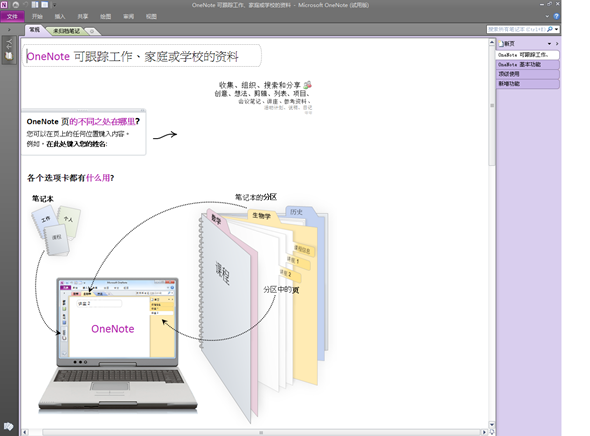Screen dimensions: 590x436
Task: Select the 'OneNote 基本功能' page tab
Action: coord(528,65)
